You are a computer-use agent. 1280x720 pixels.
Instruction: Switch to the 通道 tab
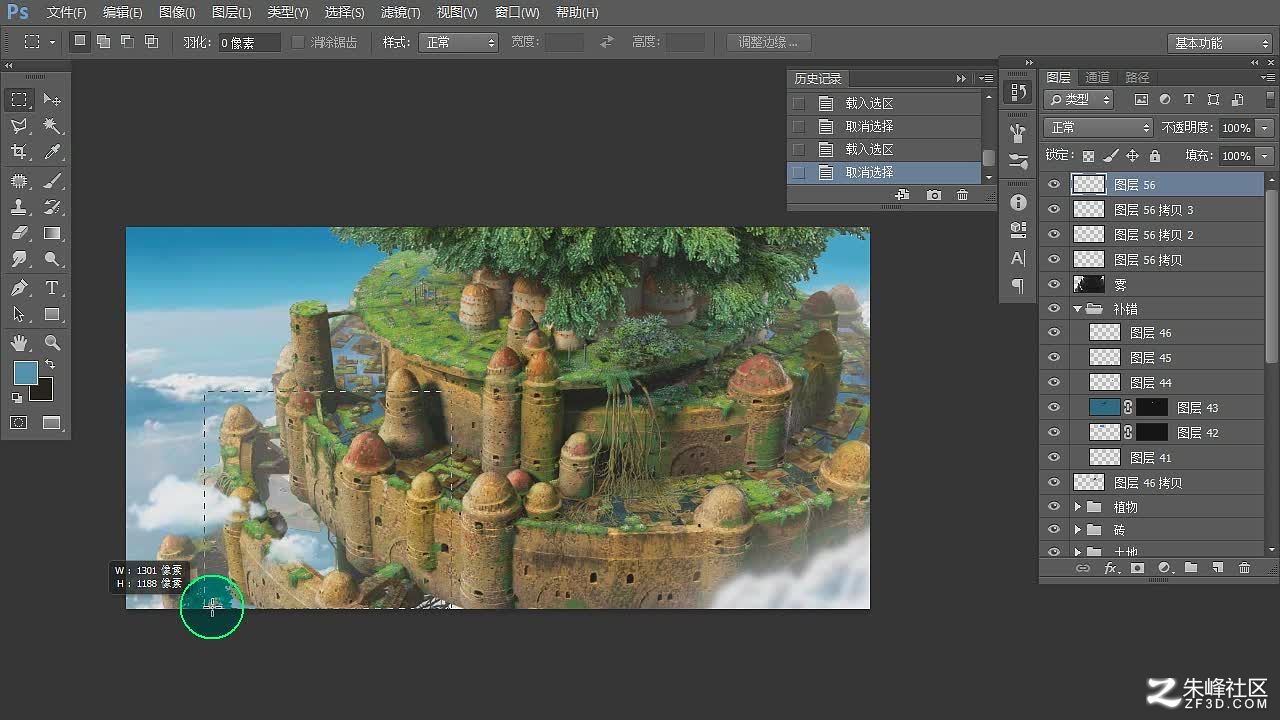coord(1097,77)
